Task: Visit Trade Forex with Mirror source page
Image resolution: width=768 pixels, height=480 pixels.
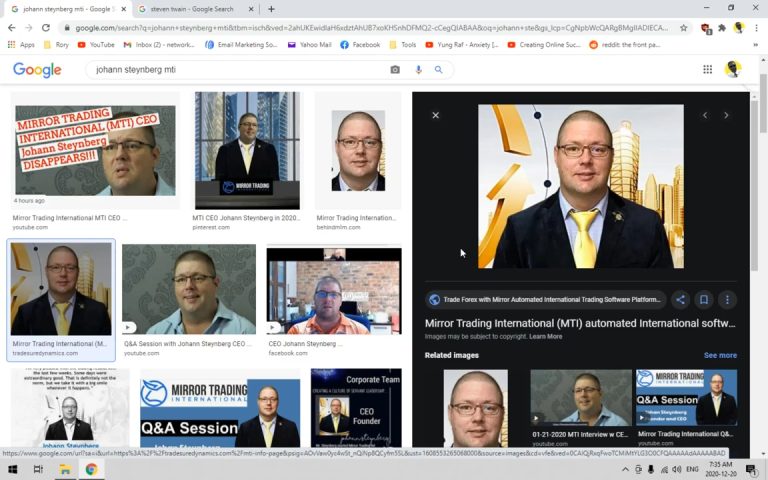Action: (544, 299)
